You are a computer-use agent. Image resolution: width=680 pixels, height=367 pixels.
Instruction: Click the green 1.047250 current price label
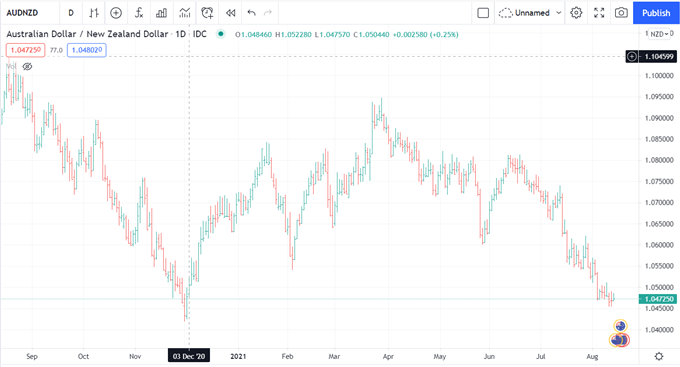(658, 299)
